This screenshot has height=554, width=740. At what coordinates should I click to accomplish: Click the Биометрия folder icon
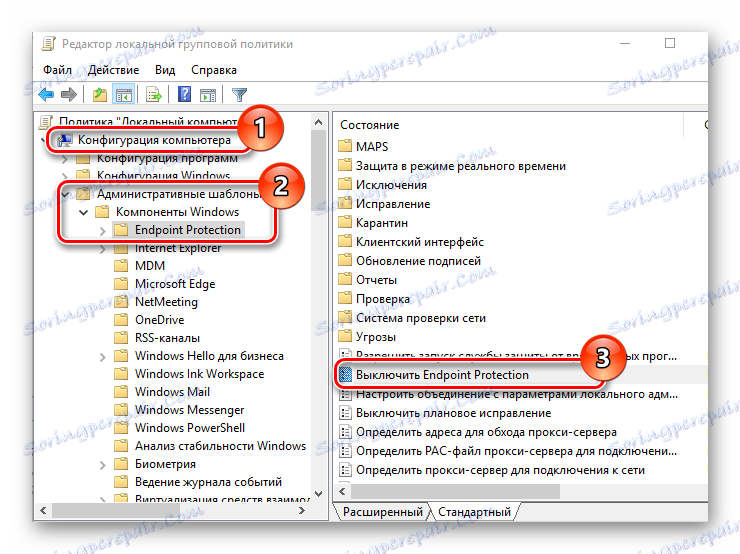pyautogui.click(x=121, y=463)
